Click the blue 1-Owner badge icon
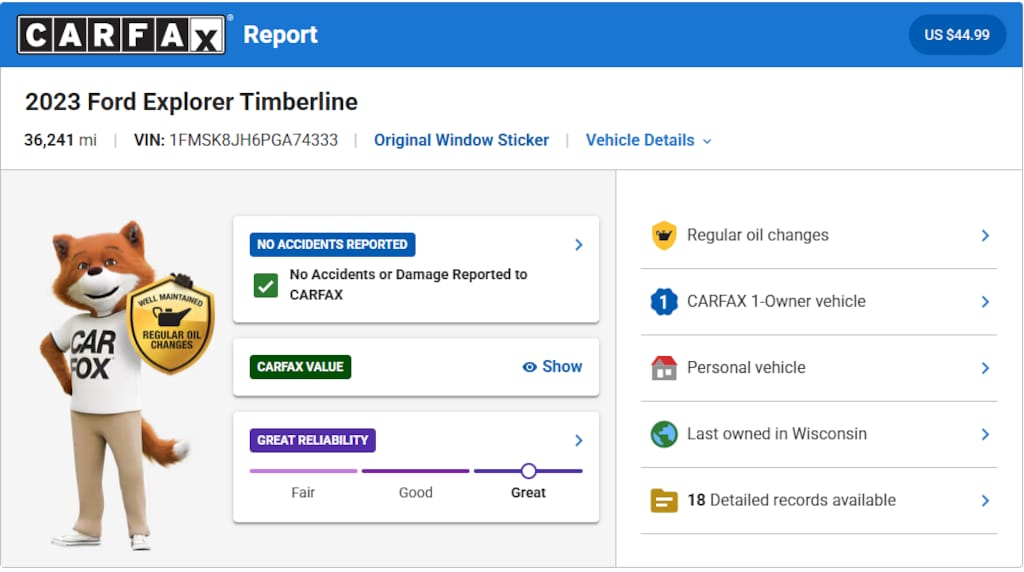The height and width of the screenshot is (572, 1024). [664, 302]
